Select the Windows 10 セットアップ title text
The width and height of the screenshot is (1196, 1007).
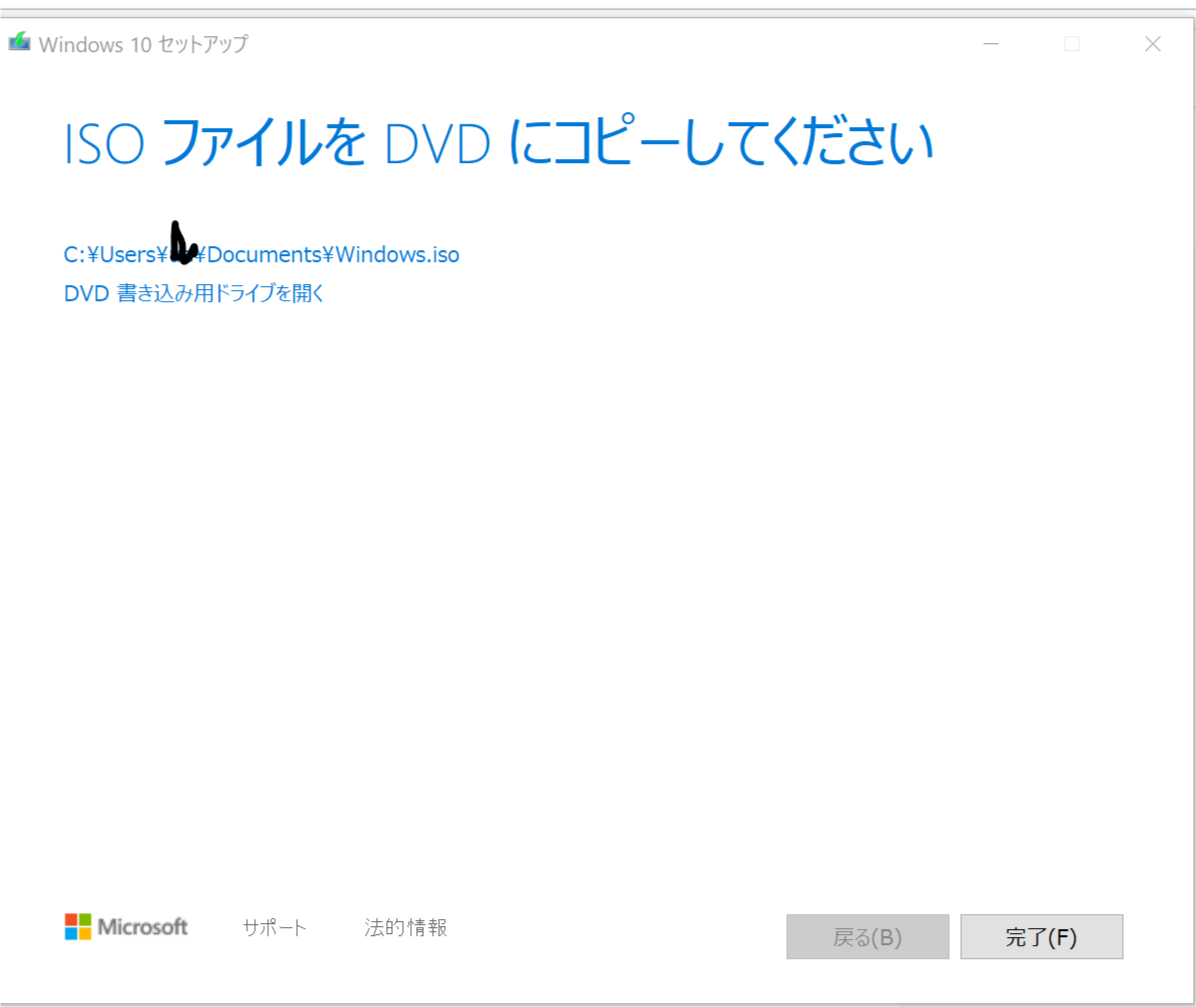[x=143, y=44]
